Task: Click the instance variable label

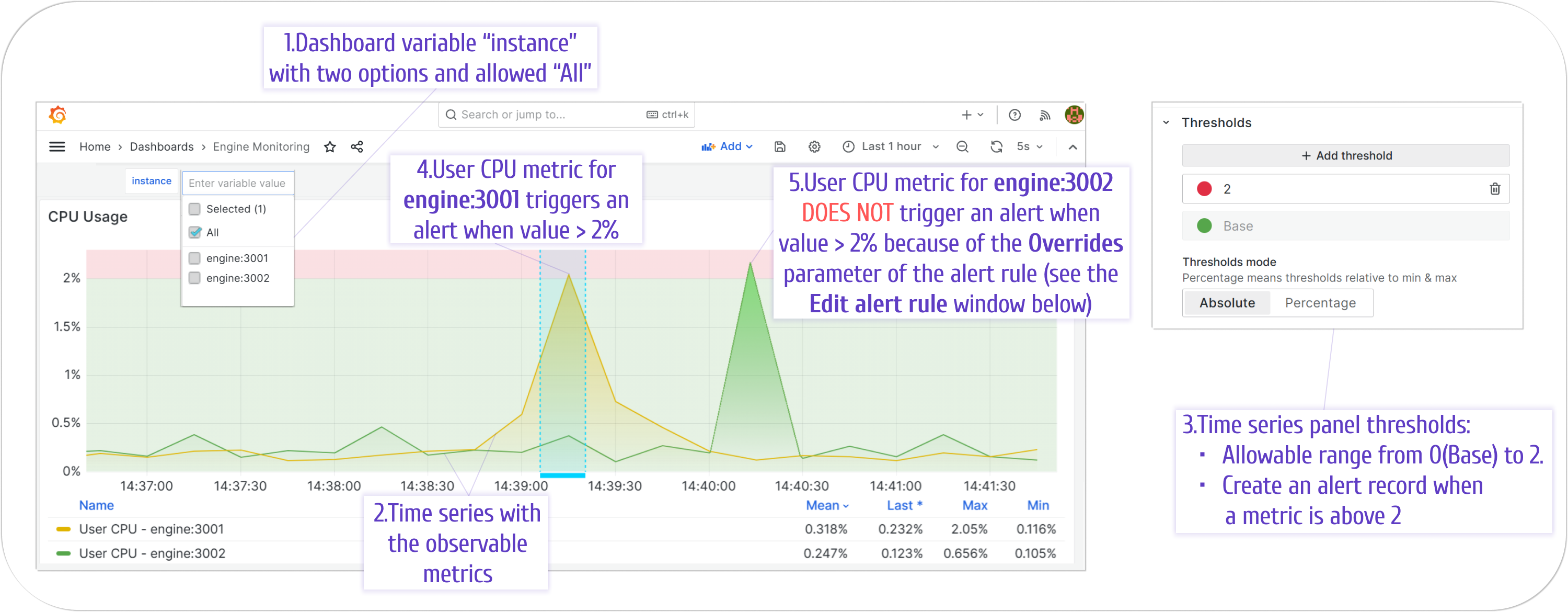Action: coord(151,181)
